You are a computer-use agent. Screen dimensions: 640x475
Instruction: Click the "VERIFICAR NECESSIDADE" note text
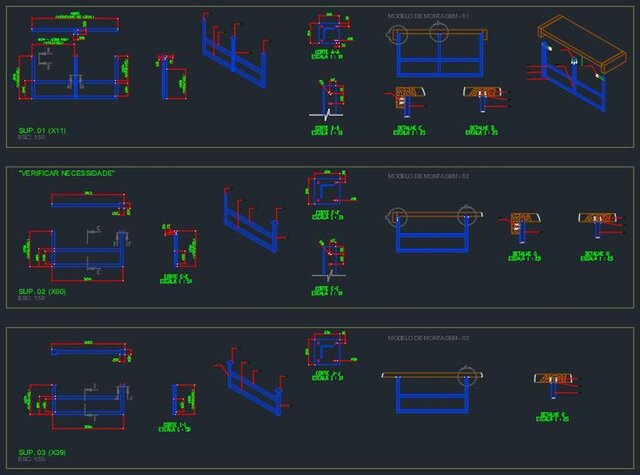point(66,174)
